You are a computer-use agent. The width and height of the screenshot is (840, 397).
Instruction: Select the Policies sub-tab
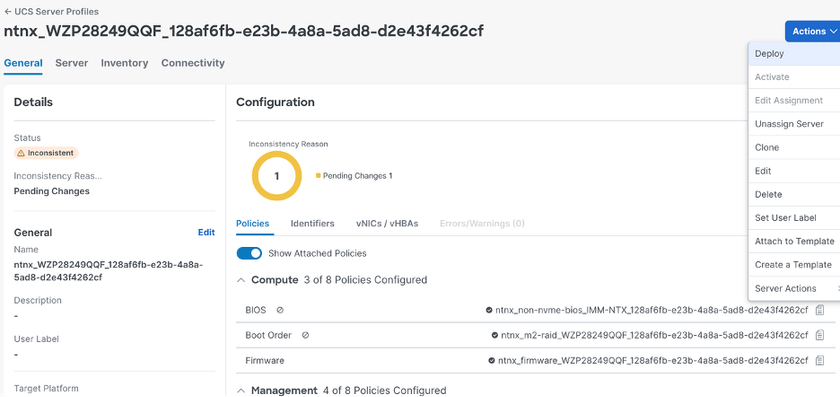252,223
